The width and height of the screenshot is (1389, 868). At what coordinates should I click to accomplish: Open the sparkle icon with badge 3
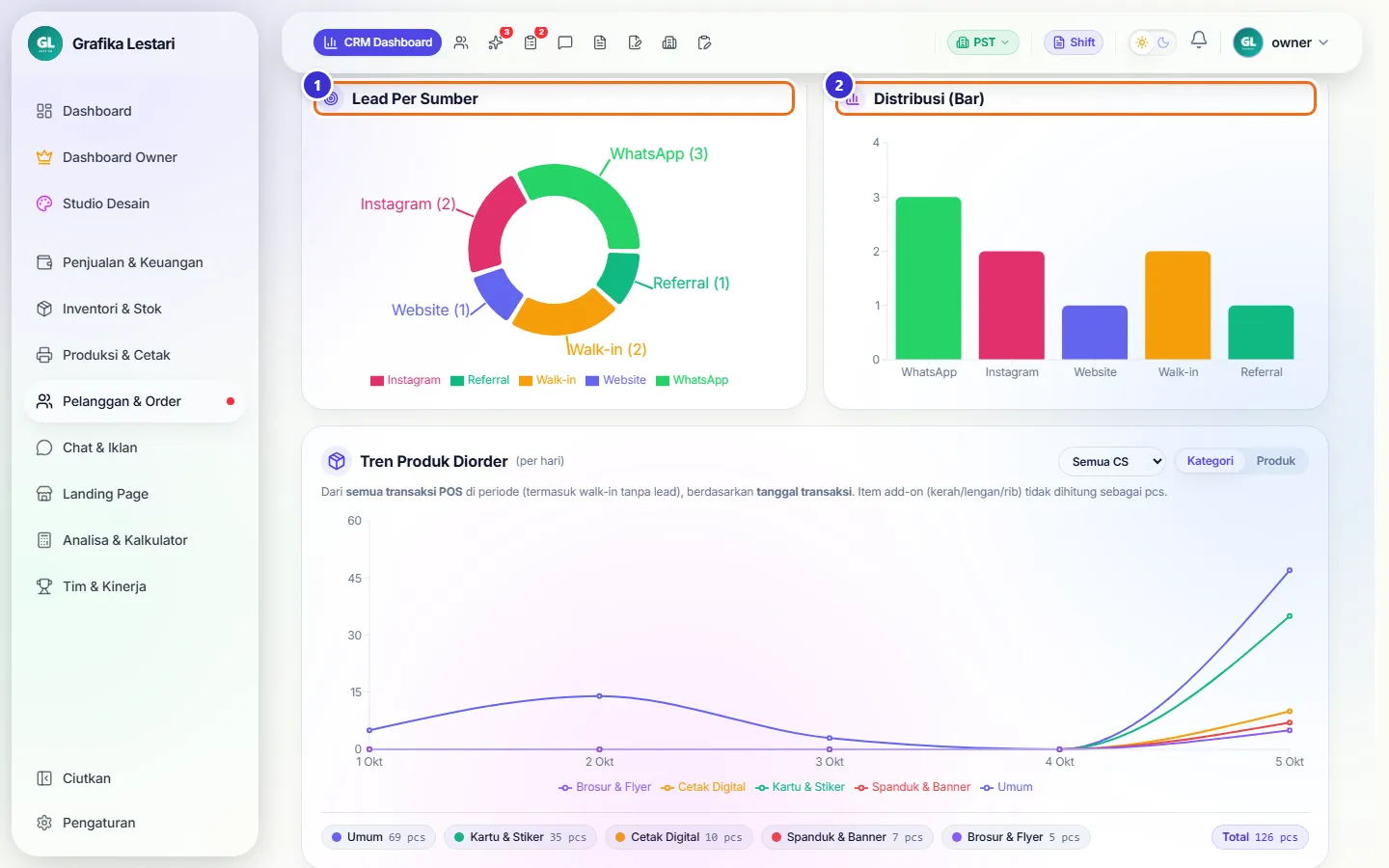[x=496, y=42]
